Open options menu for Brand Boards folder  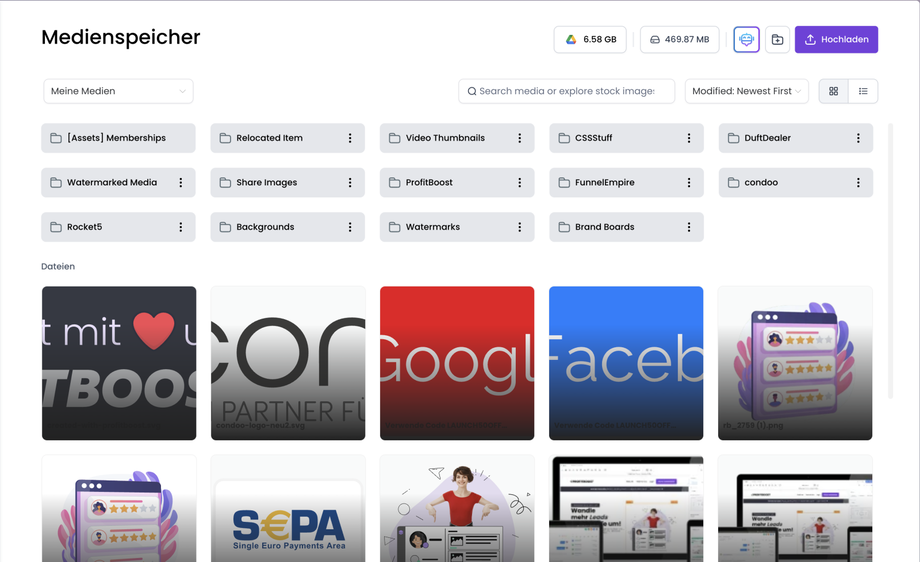pos(689,227)
